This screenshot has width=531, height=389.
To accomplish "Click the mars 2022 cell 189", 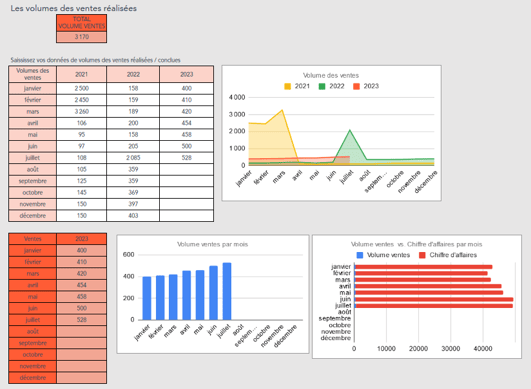I will point(133,111).
